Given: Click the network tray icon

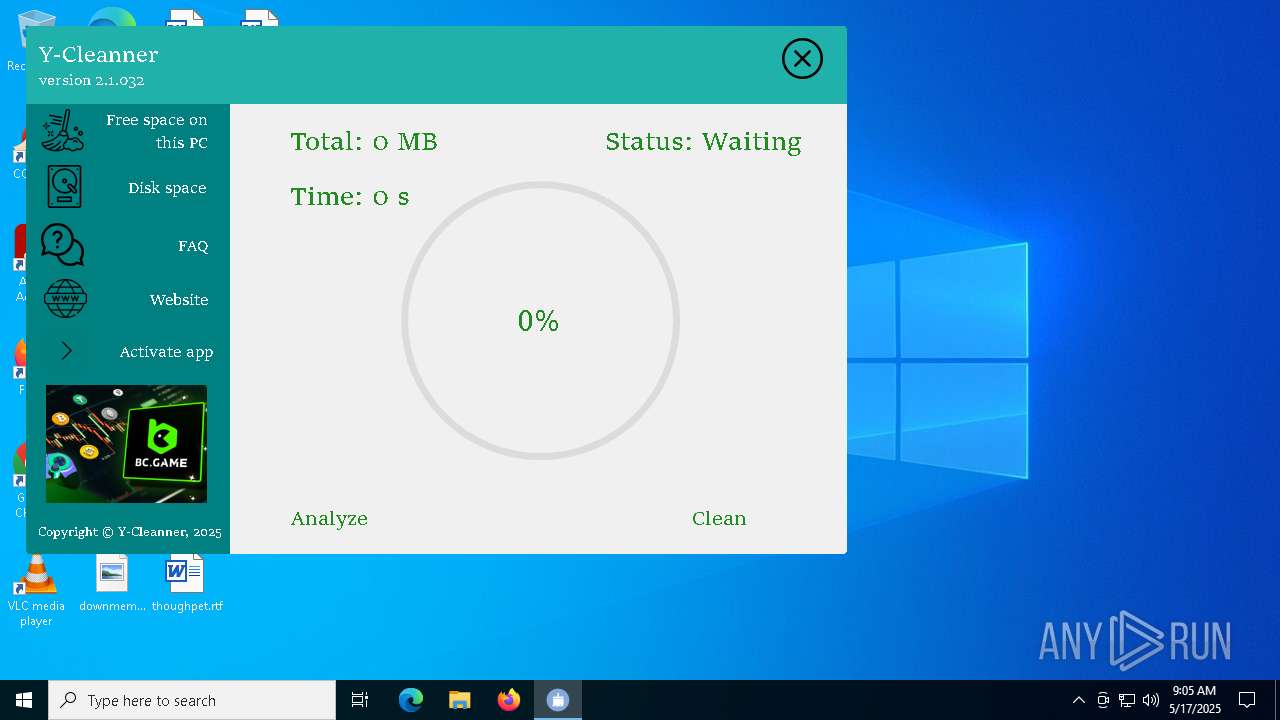Looking at the screenshot, I should pos(1127,700).
